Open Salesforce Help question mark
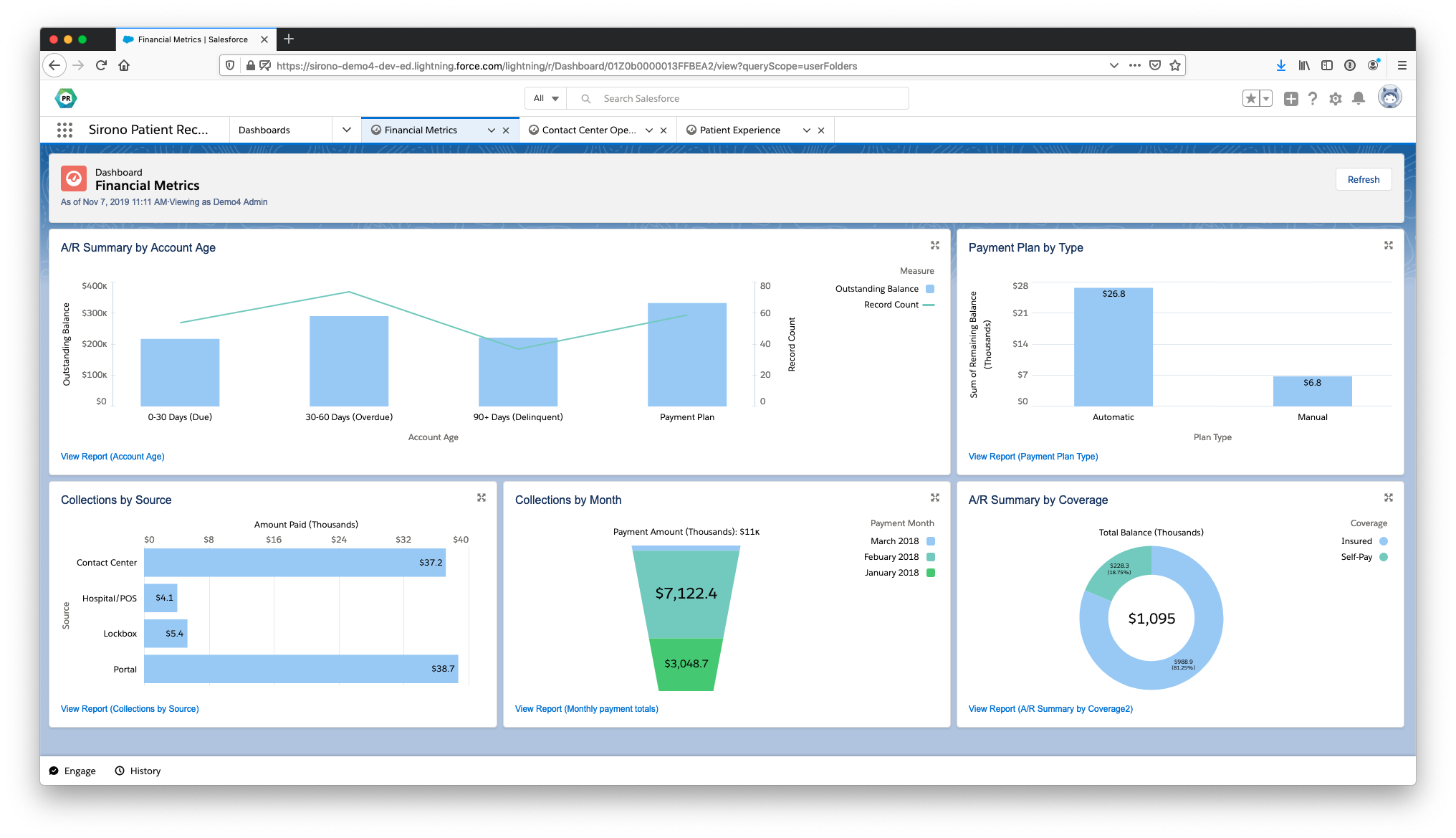The width and height of the screenshot is (1456, 838). [1313, 99]
